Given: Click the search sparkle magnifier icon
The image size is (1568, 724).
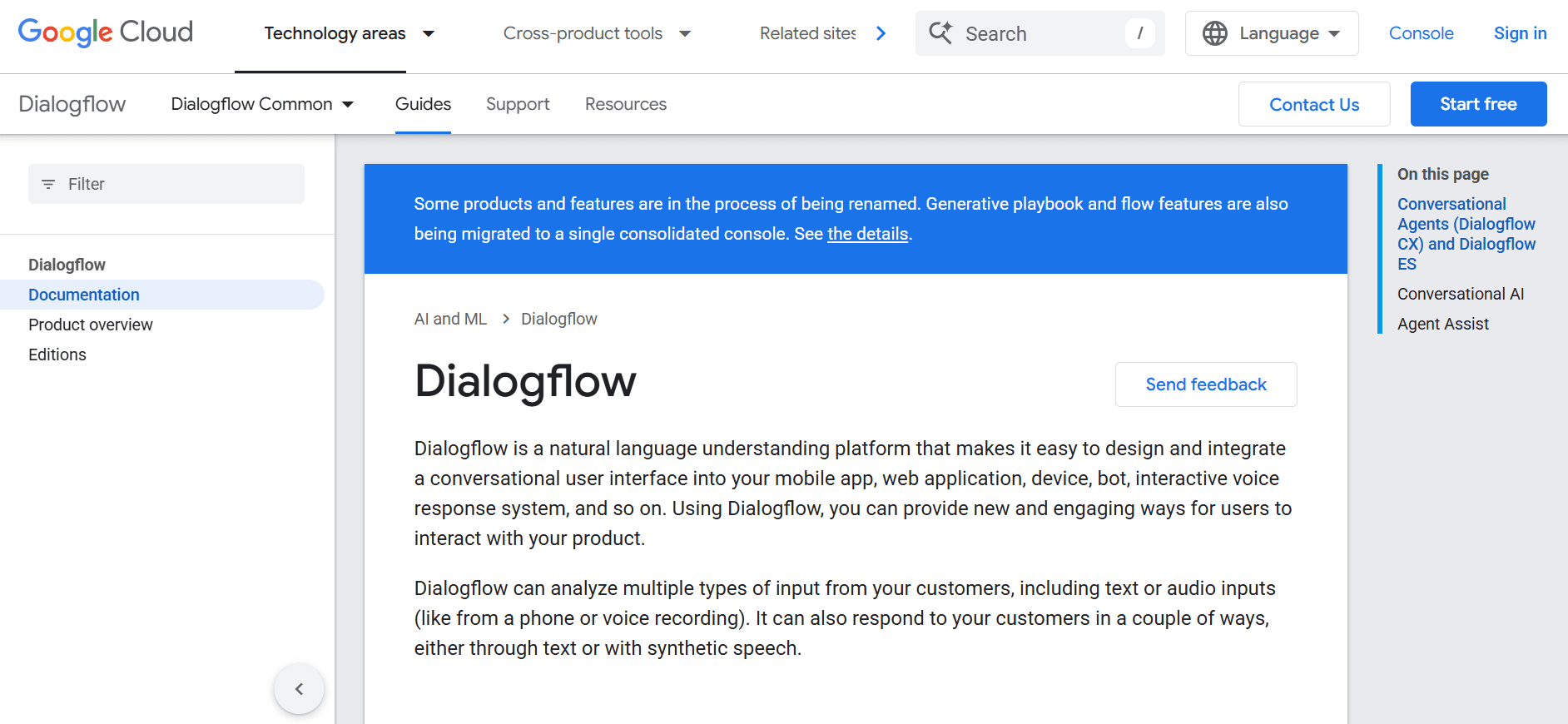Looking at the screenshot, I should point(940,33).
